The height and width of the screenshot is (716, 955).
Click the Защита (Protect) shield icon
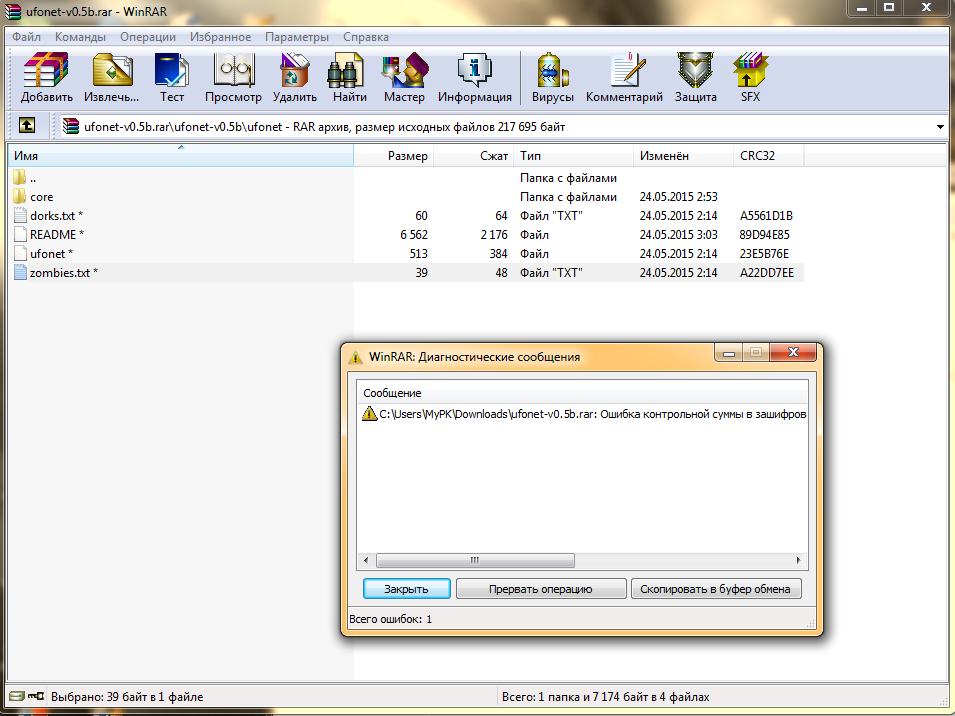[695, 69]
